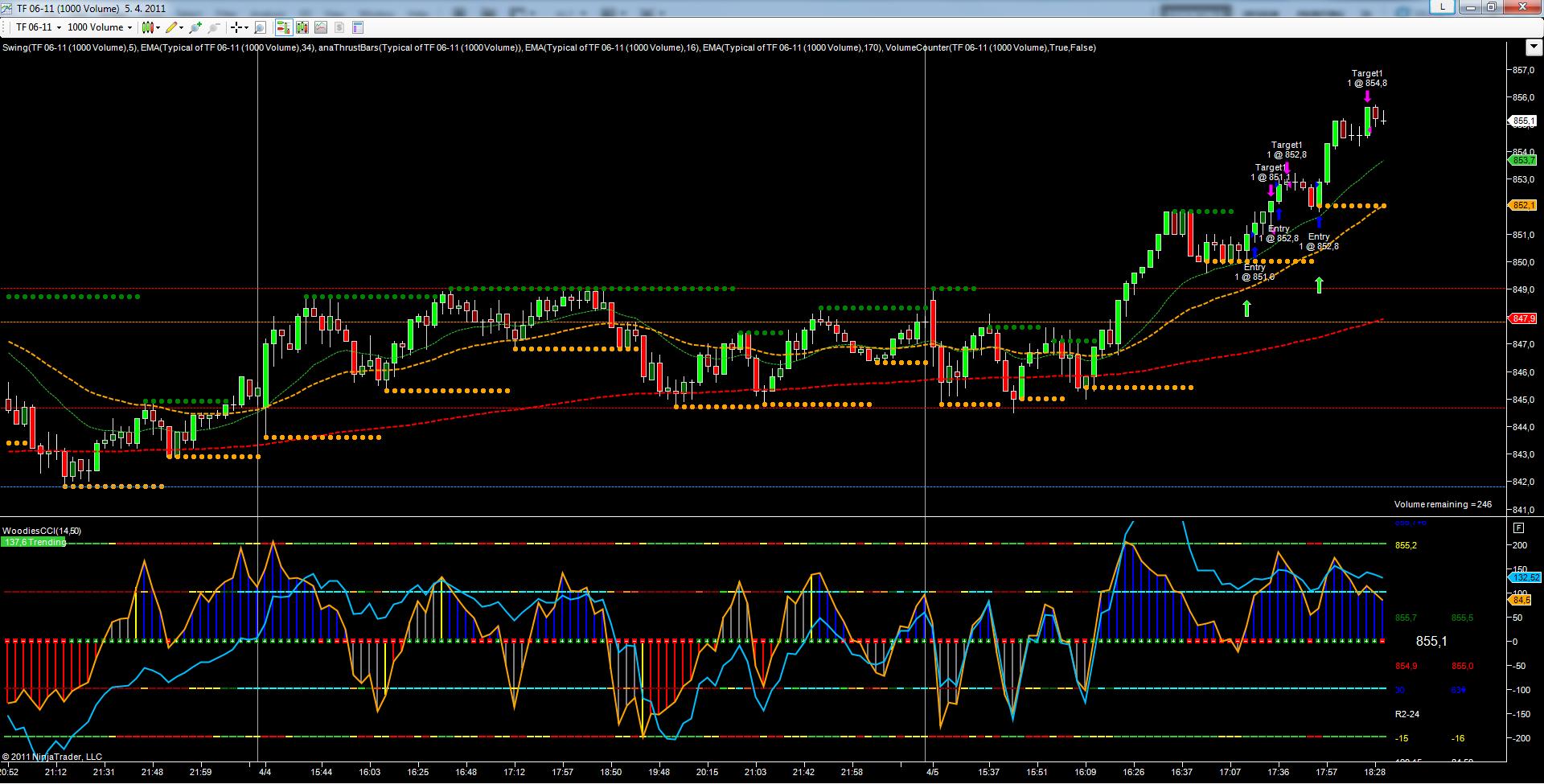
Task: Click the green 853,7 price marker
Action: pyautogui.click(x=1522, y=161)
